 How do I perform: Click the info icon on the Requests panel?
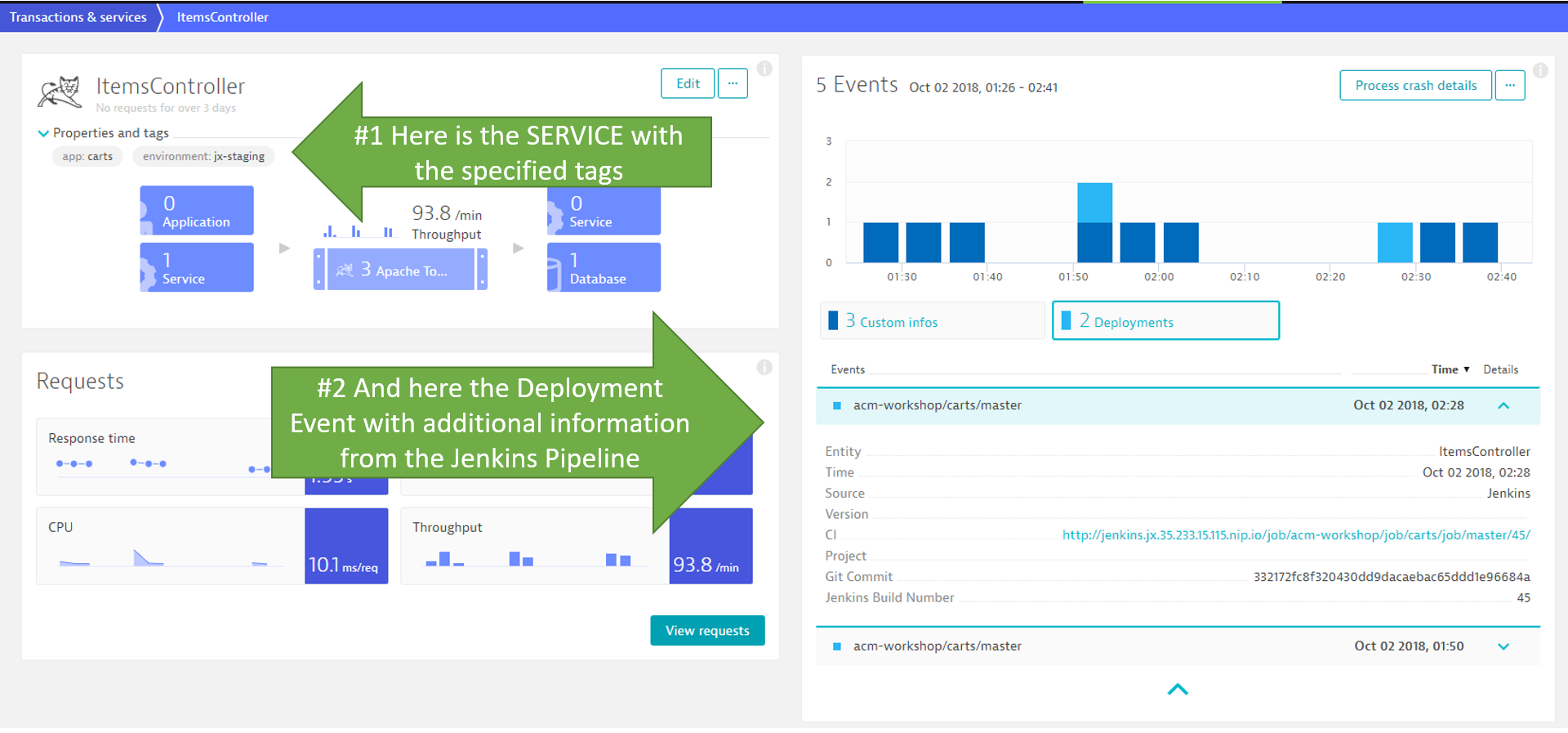(764, 367)
